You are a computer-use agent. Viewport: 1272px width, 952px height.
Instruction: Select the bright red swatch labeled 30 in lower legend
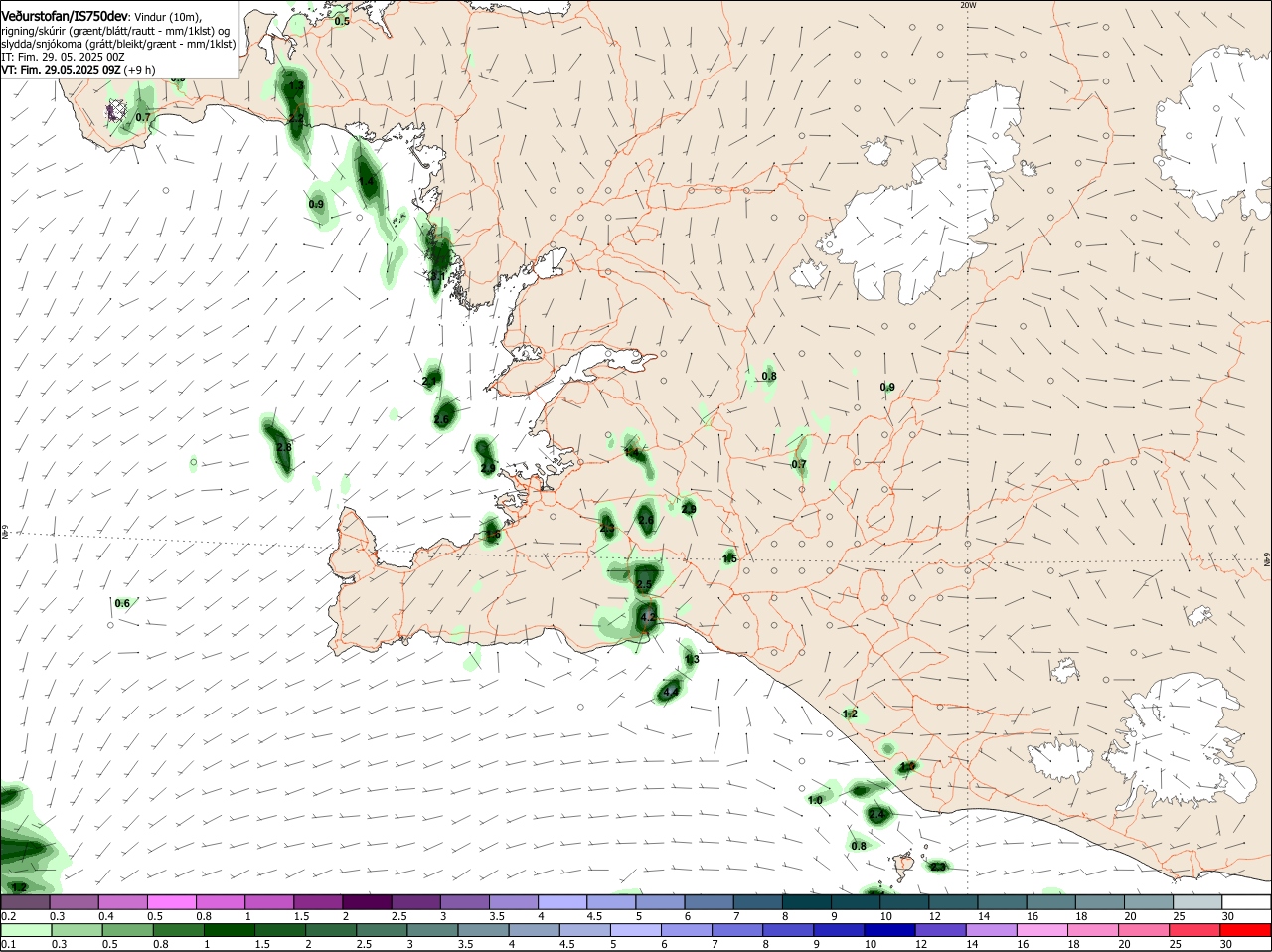tap(1247, 930)
